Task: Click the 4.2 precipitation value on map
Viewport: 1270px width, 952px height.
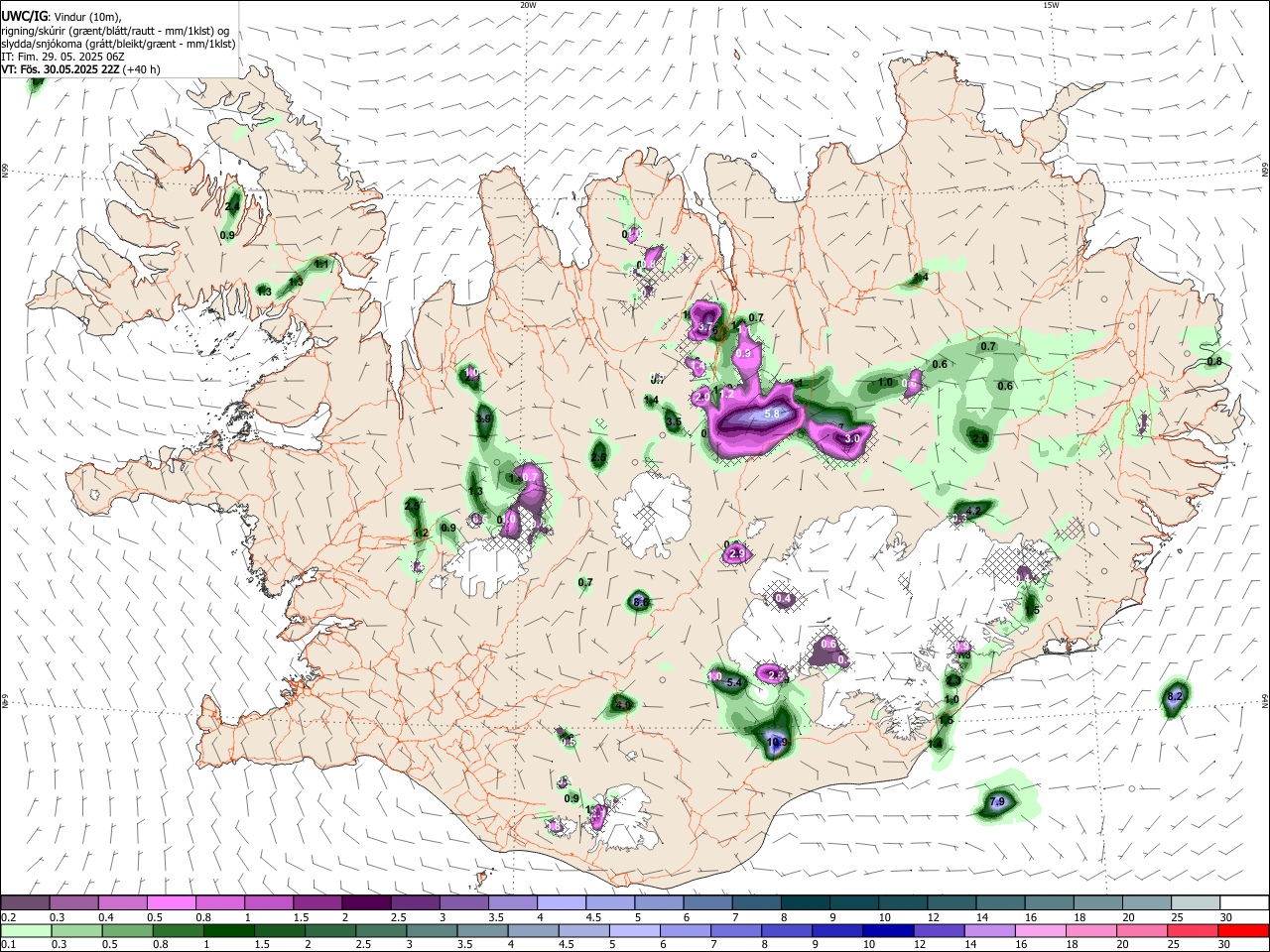Action: pos(973,511)
